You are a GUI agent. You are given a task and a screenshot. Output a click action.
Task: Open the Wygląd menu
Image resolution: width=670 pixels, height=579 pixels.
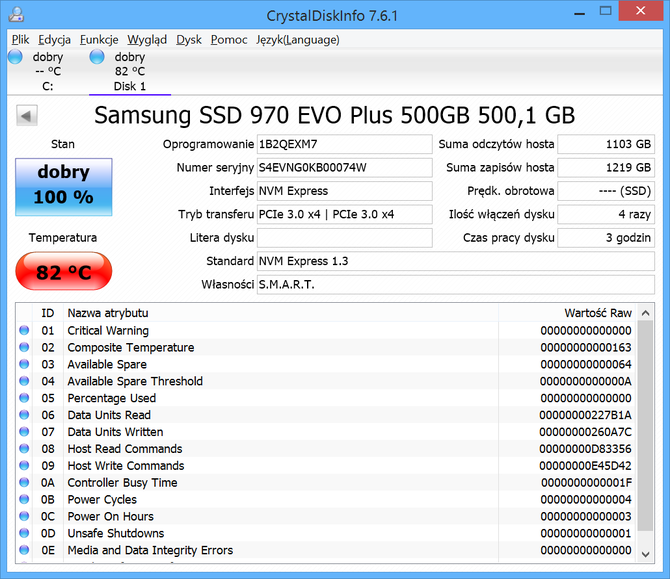pyautogui.click(x=147, y=40)
